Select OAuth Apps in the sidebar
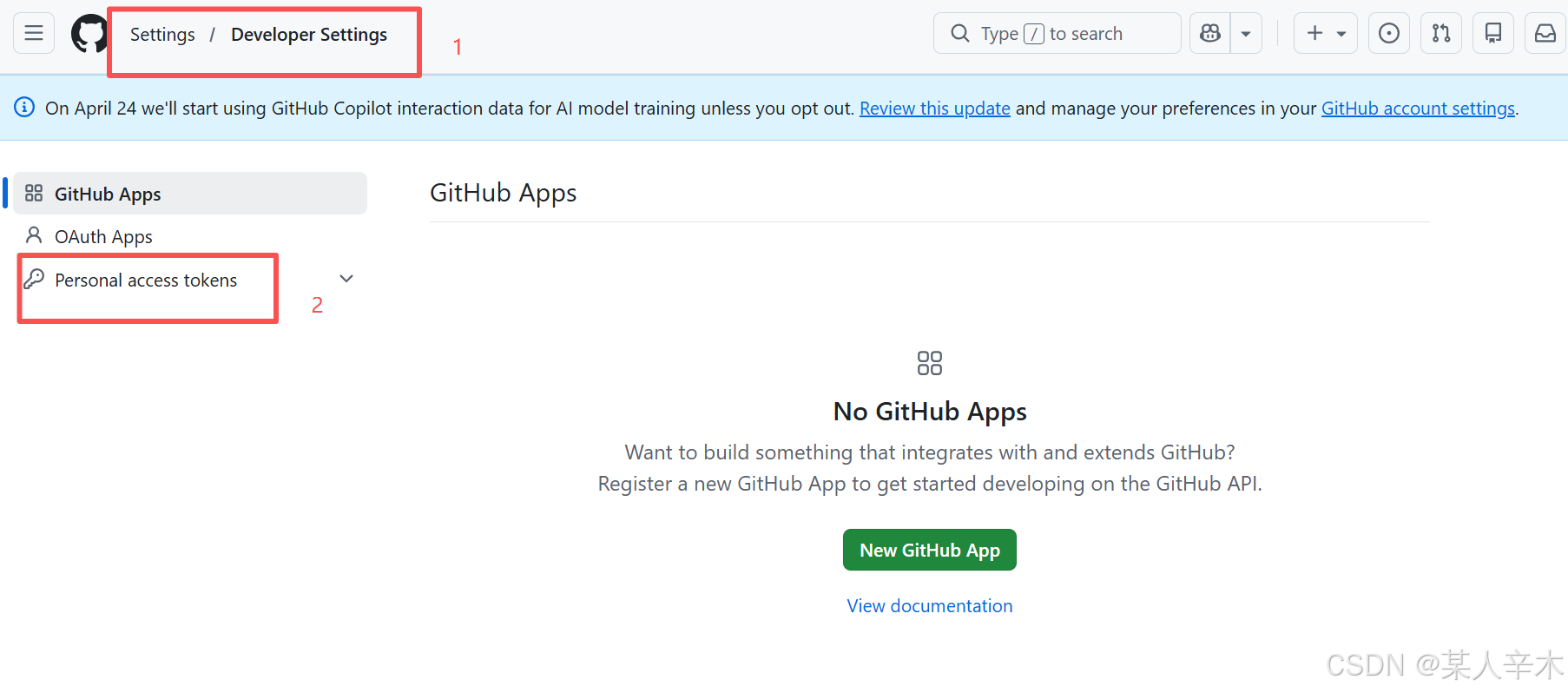This screenshot has width=1568, height=693. coord(190,236)
